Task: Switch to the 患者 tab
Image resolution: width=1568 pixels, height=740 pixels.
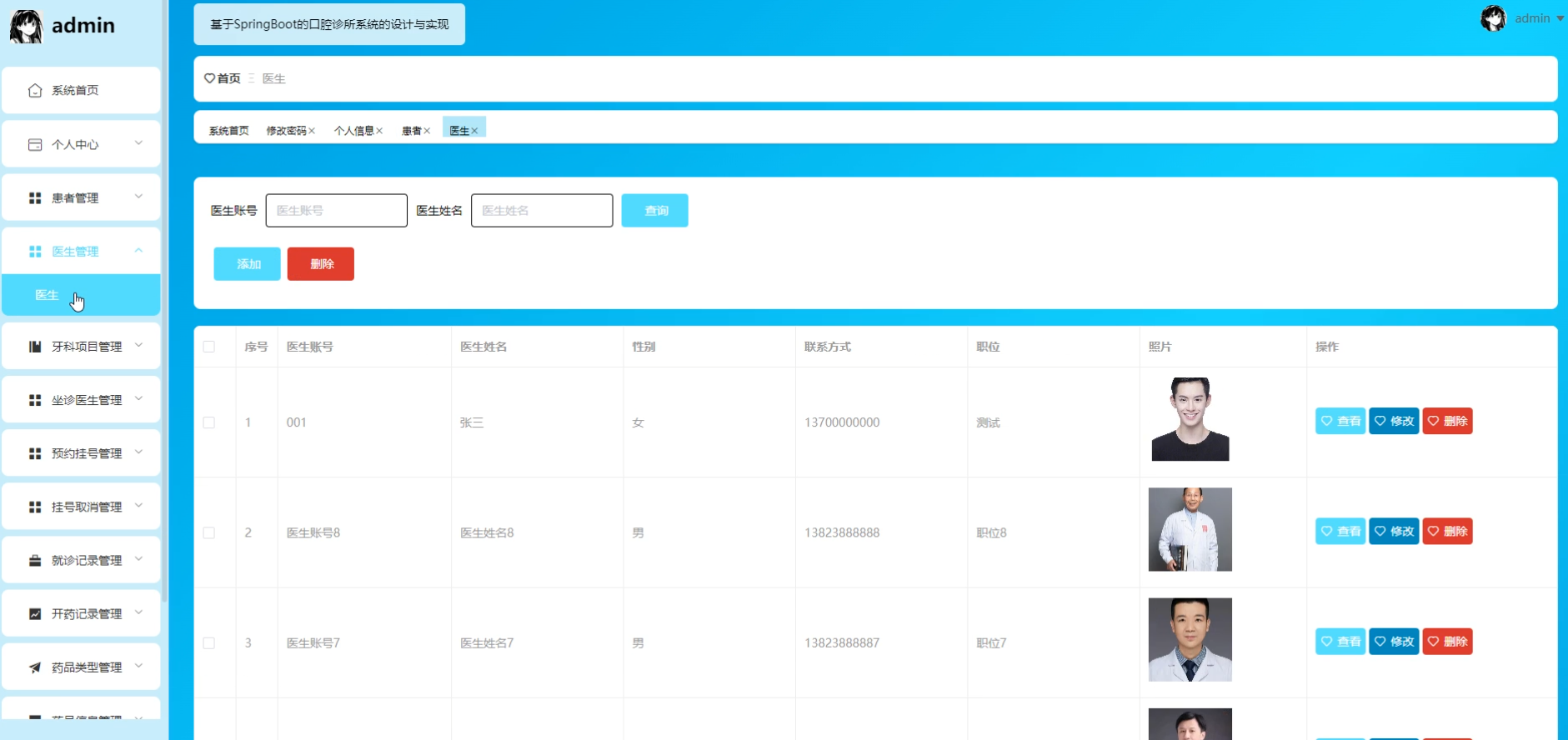Action: (412, 131)
